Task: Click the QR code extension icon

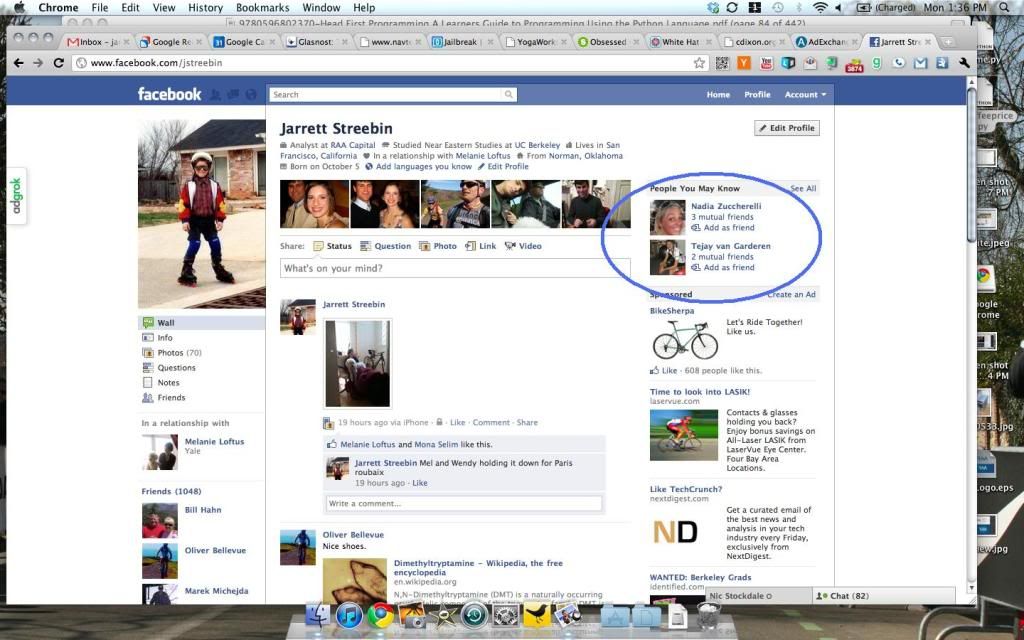Action: point(722,63)
